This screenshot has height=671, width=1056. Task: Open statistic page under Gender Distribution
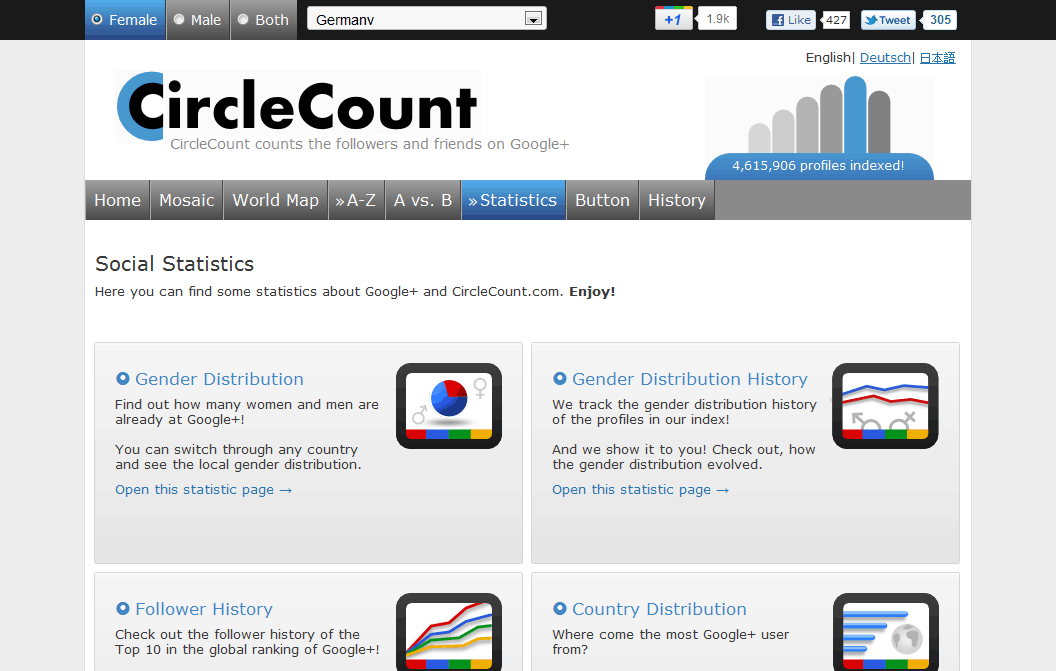203,490
